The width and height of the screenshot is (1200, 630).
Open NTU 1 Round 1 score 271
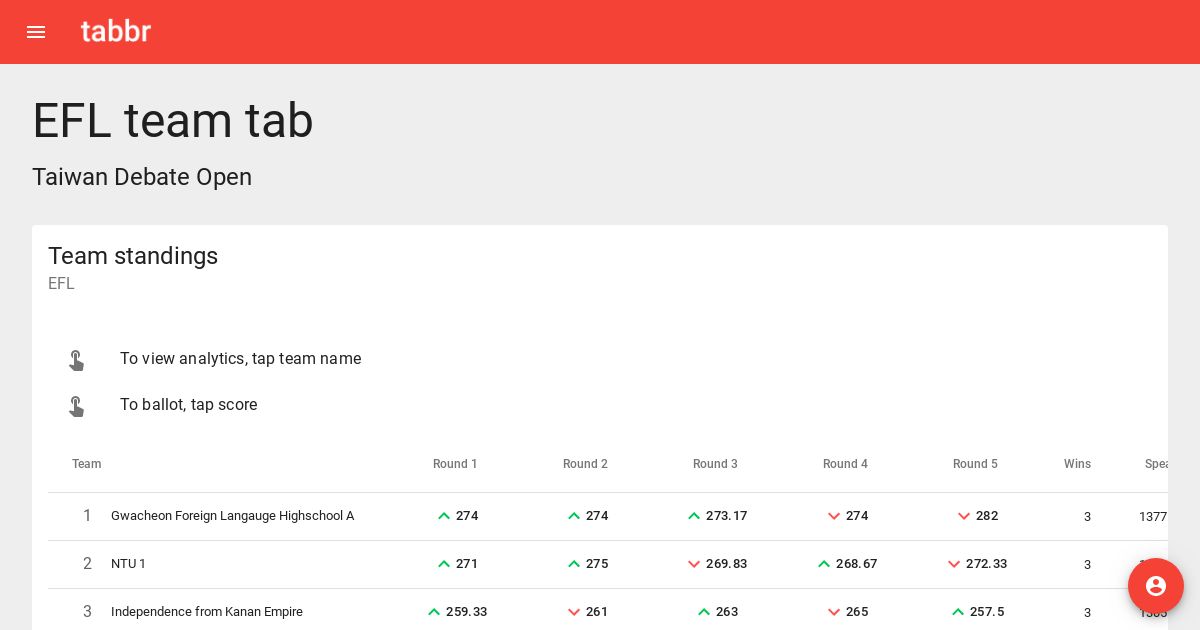(467, 564)
